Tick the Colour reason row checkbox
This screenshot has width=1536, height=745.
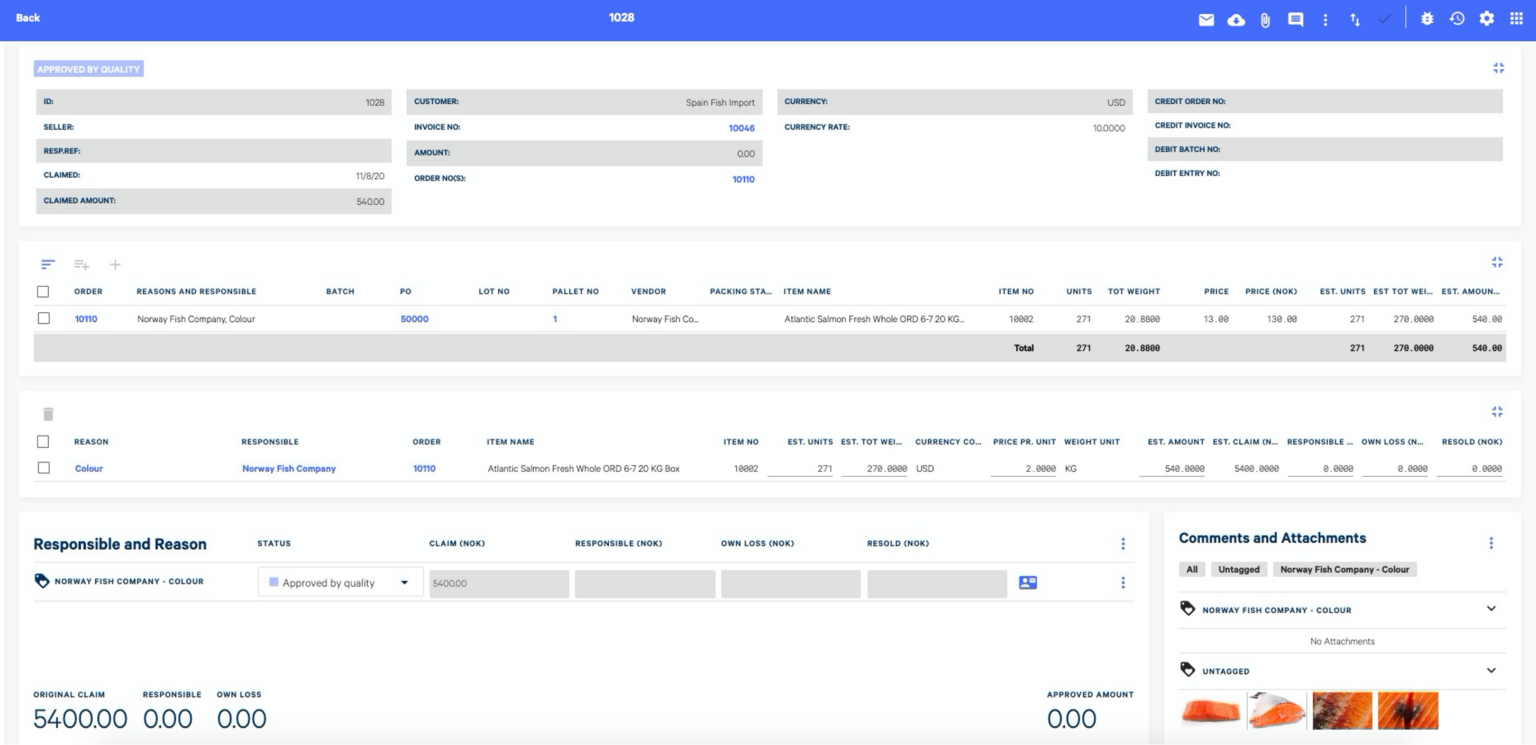pyautogui.click(x=43, y=468)
